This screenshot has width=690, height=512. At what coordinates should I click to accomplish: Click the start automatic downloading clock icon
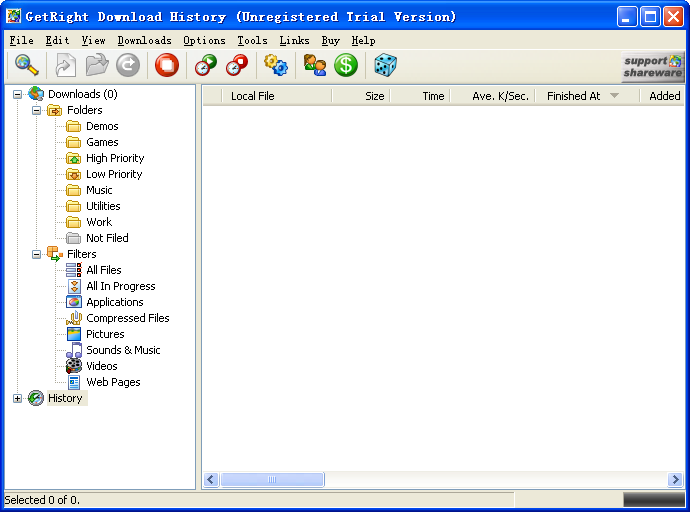(x=206, y=65)
